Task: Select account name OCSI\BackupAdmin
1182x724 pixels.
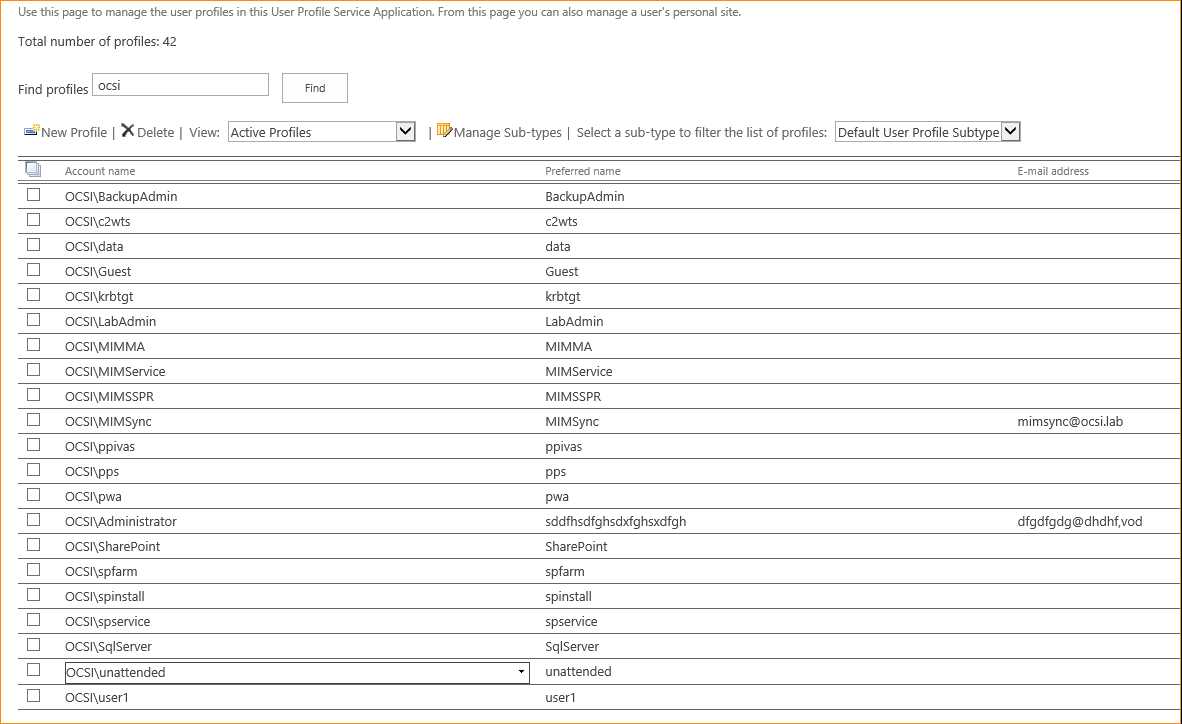Action: [x=121, y=197]
